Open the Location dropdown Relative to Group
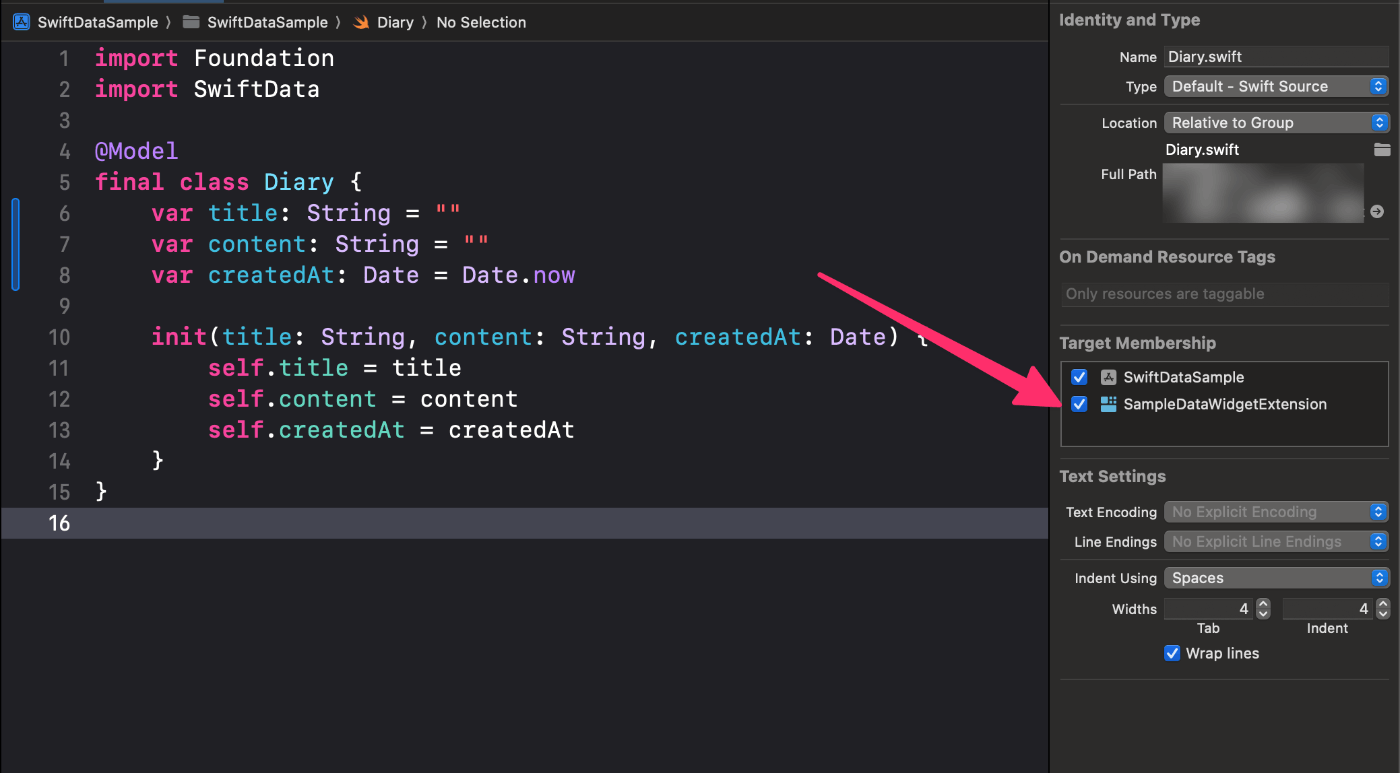The image size is (1400, 773). [1276, 123]
